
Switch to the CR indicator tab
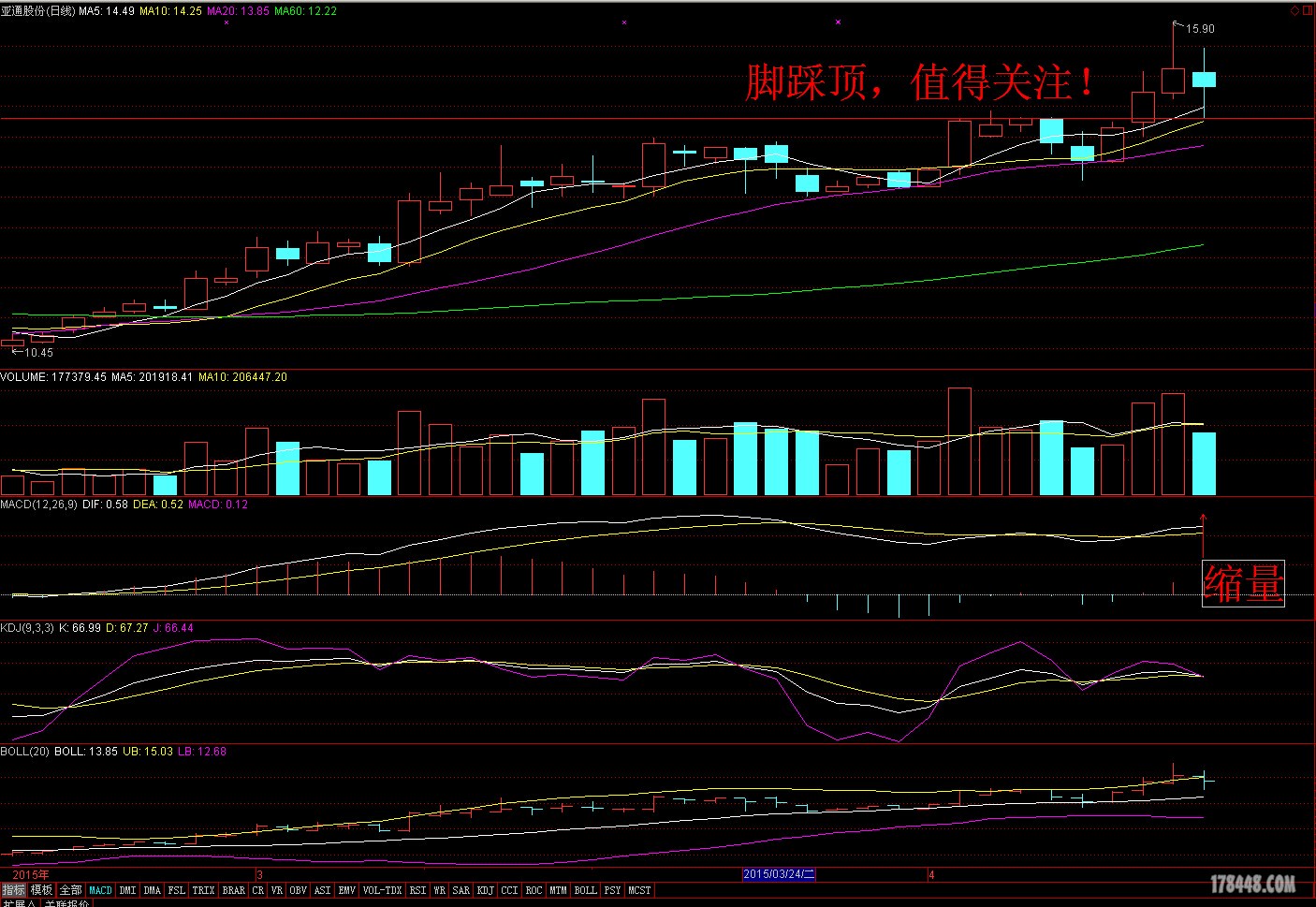click(257, 890)
